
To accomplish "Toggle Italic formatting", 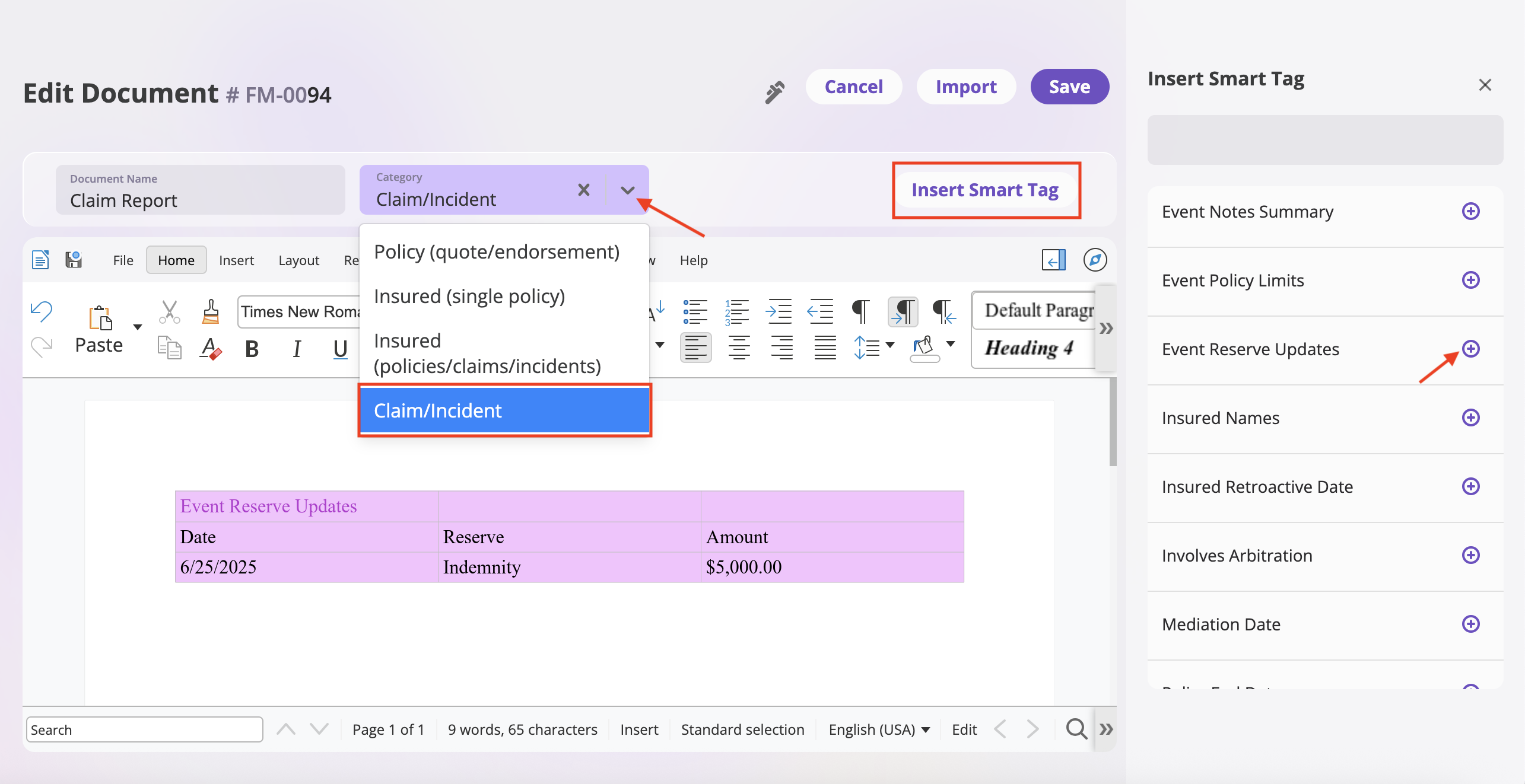I will coord(297,349).
